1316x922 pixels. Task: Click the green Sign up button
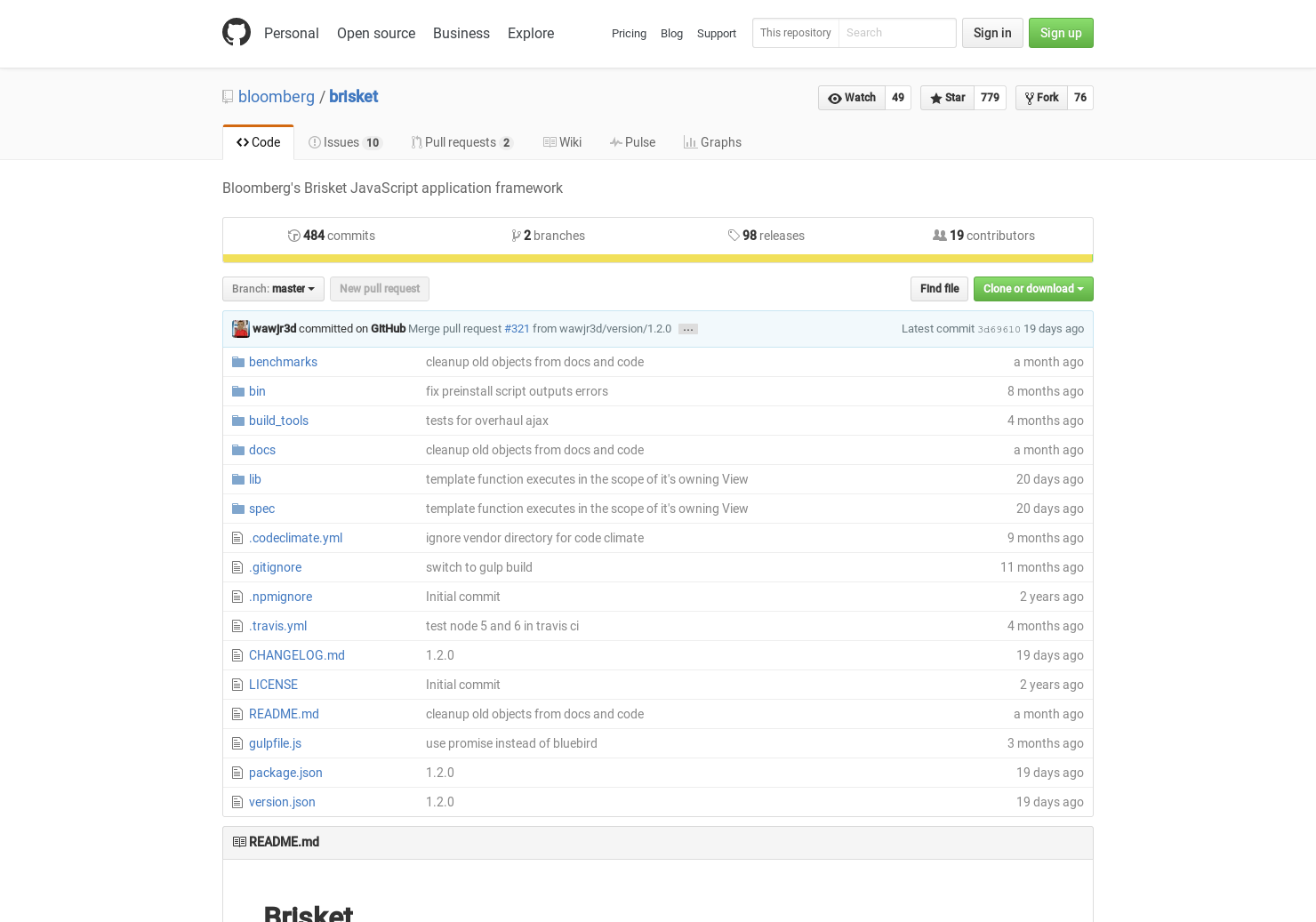pyautogui.click(x=1061, y=33)
